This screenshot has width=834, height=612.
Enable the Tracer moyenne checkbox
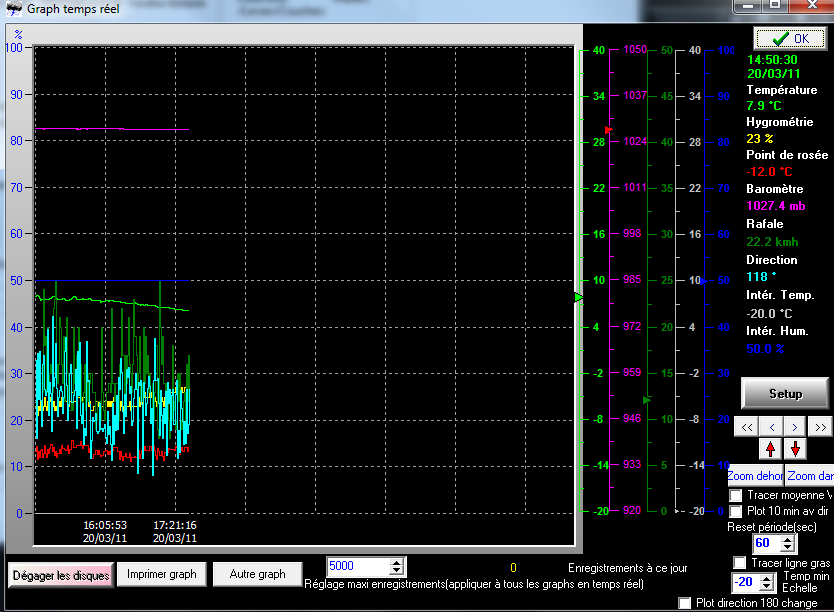[x=736, y=496]
